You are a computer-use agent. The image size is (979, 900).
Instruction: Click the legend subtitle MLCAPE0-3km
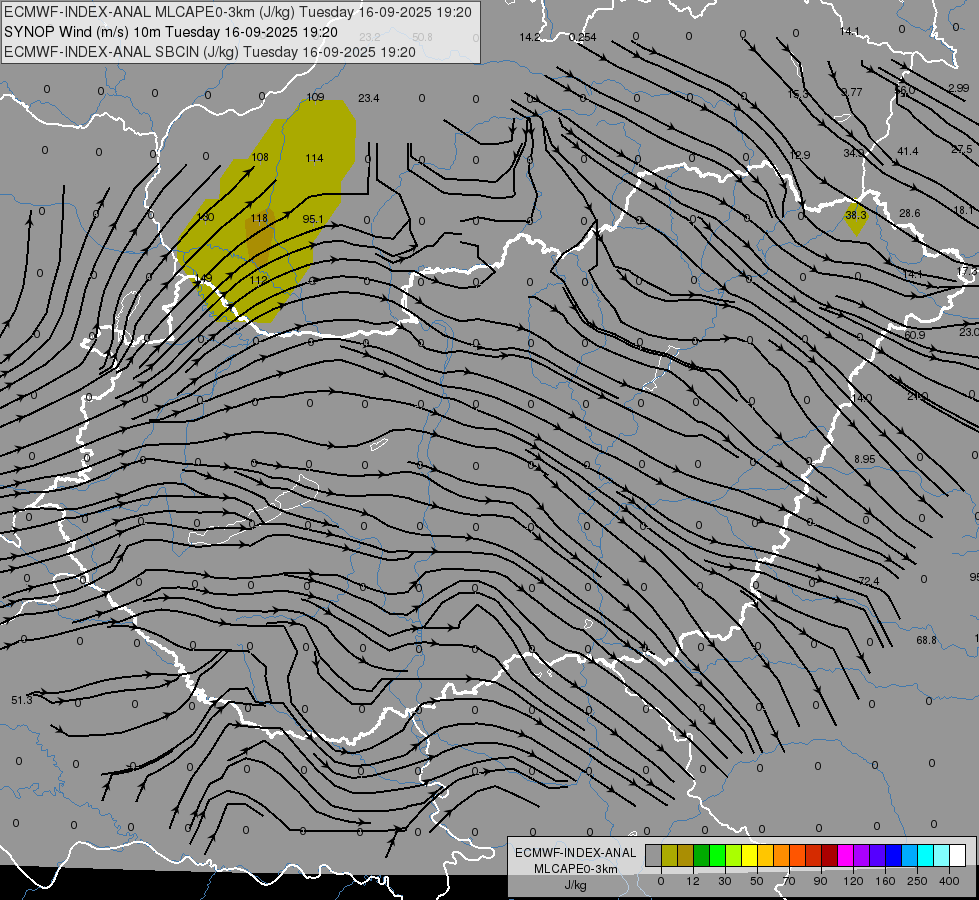576,869
